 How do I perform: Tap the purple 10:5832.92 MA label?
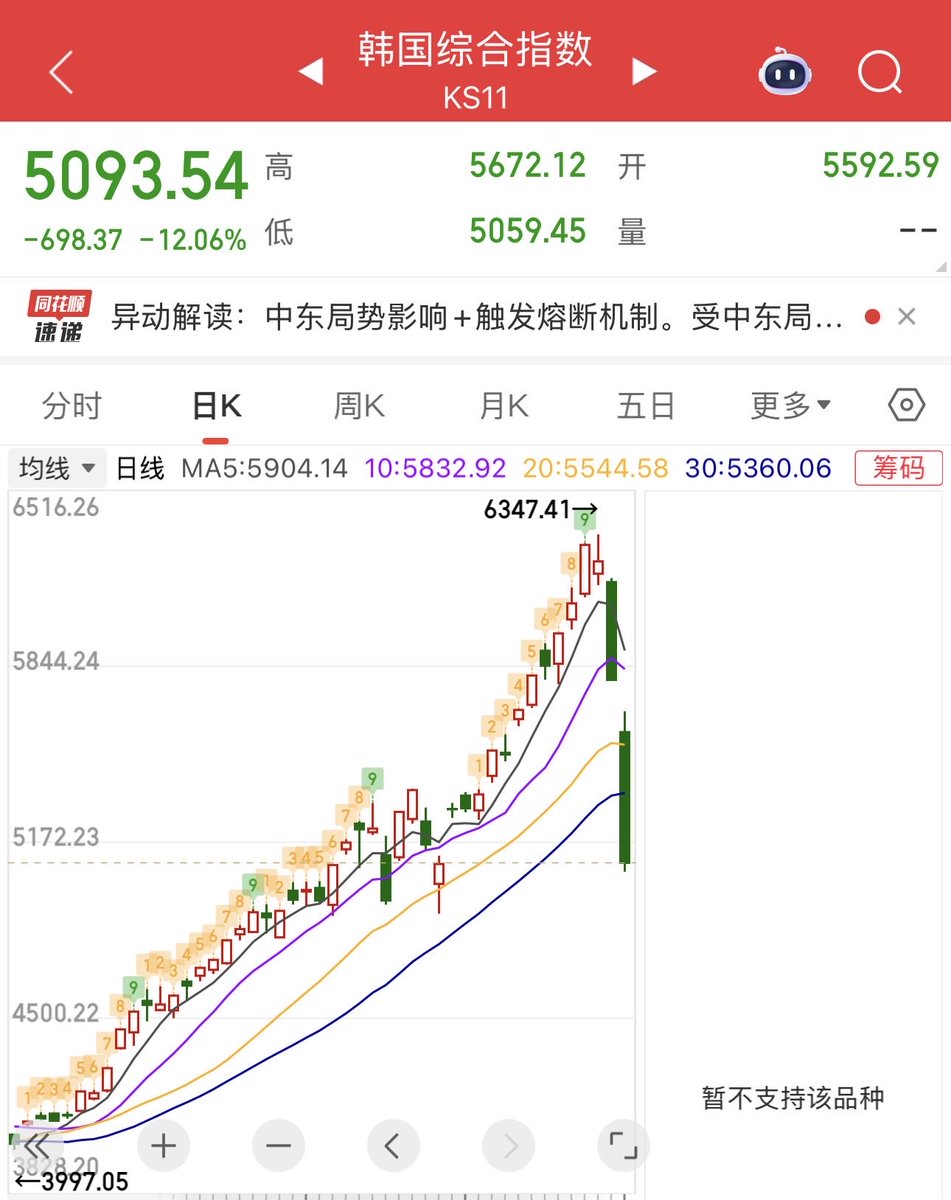[x=436, y=467]
